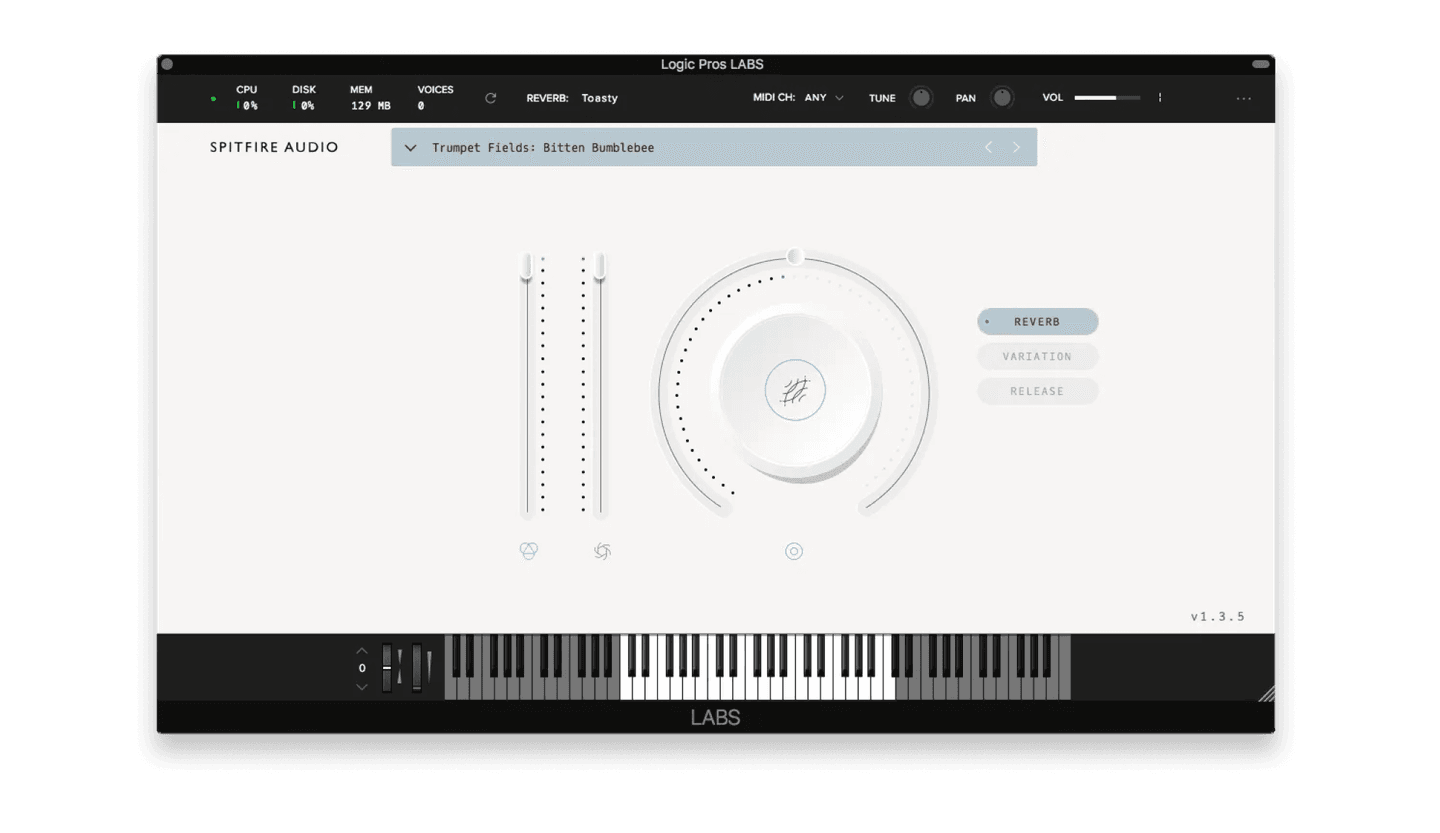The image size is (1440, 833).
Task: Click the LABS logo at bottom
Action: click(715, 717)
